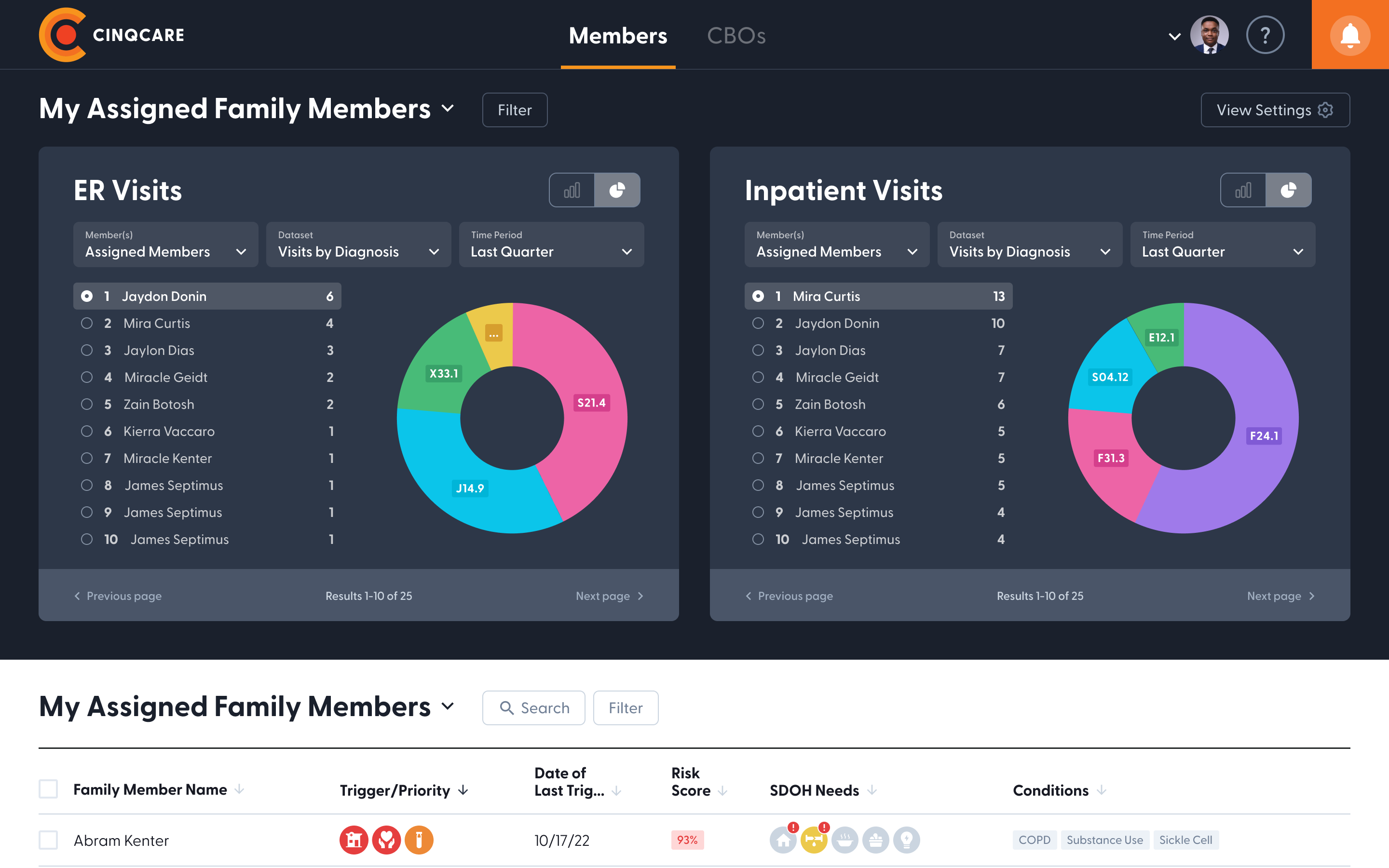Select Mira Curtis radio in ER Visits
Screen dimensions: 1389x868
(x=87, y=323)
